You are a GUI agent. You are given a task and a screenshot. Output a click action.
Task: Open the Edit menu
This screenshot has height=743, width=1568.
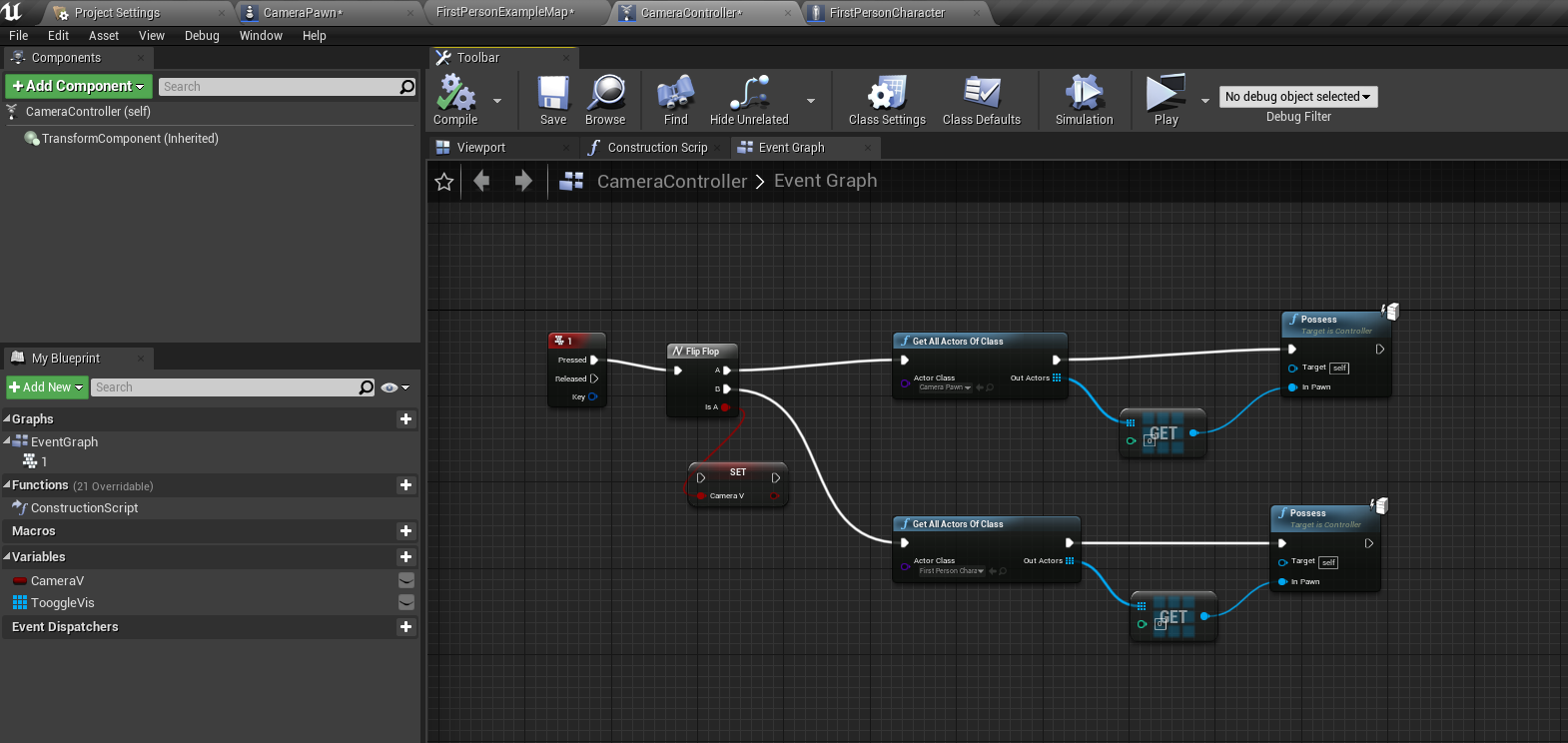pyautogui.click(x=59, y=36)
